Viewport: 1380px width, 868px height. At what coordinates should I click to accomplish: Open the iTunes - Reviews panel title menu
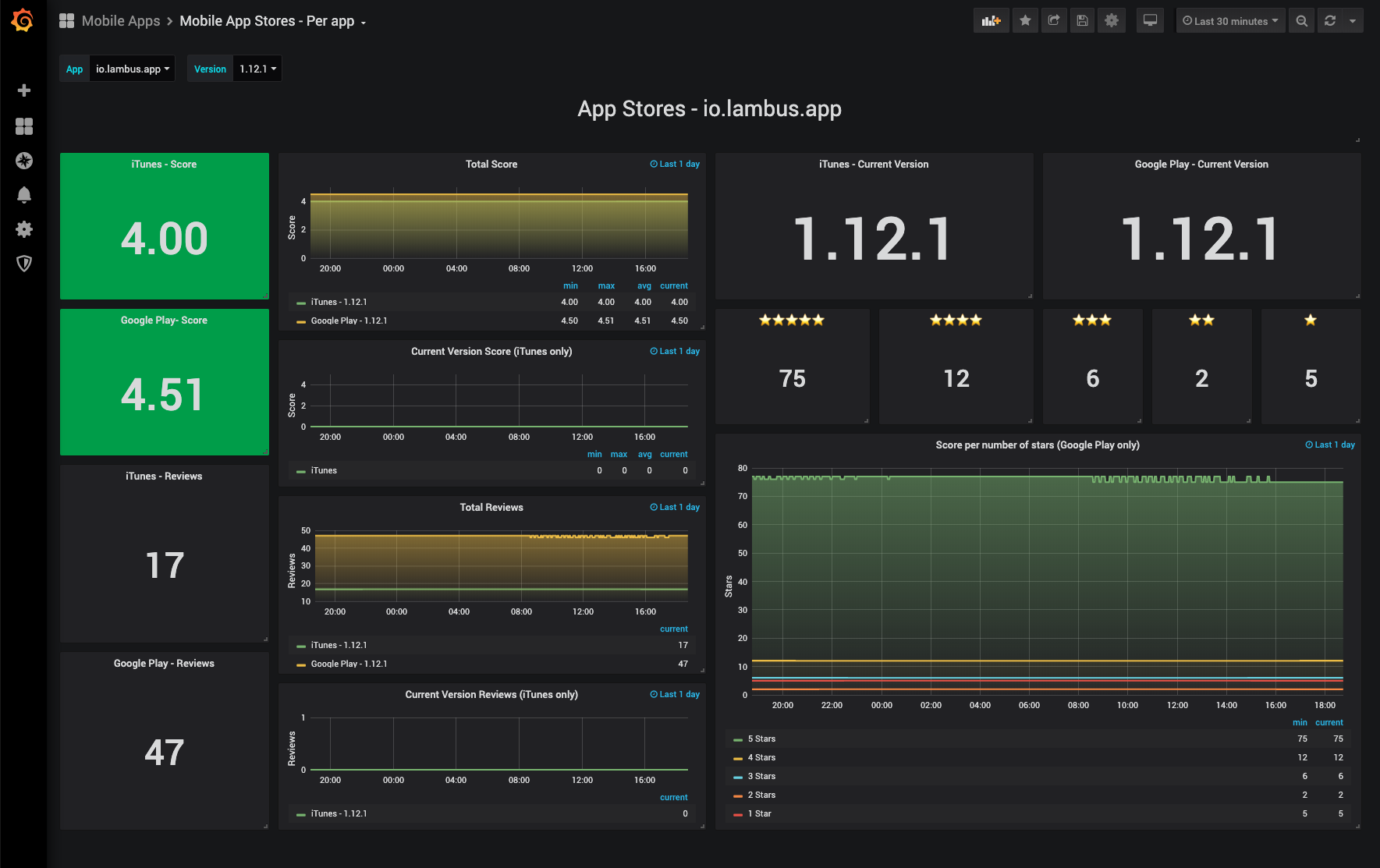[164, 476]
